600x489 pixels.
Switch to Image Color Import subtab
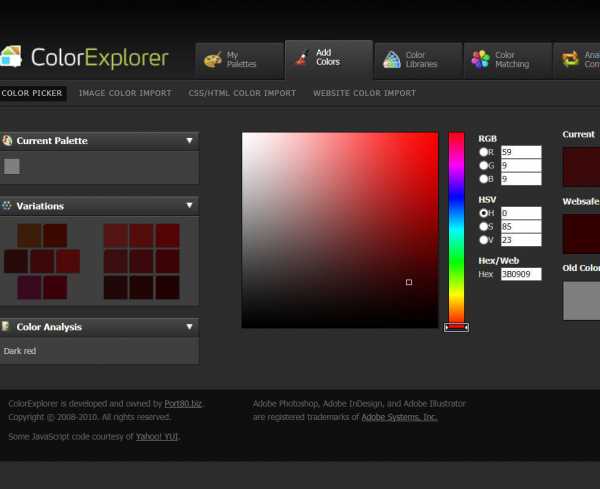coord(125,93)
